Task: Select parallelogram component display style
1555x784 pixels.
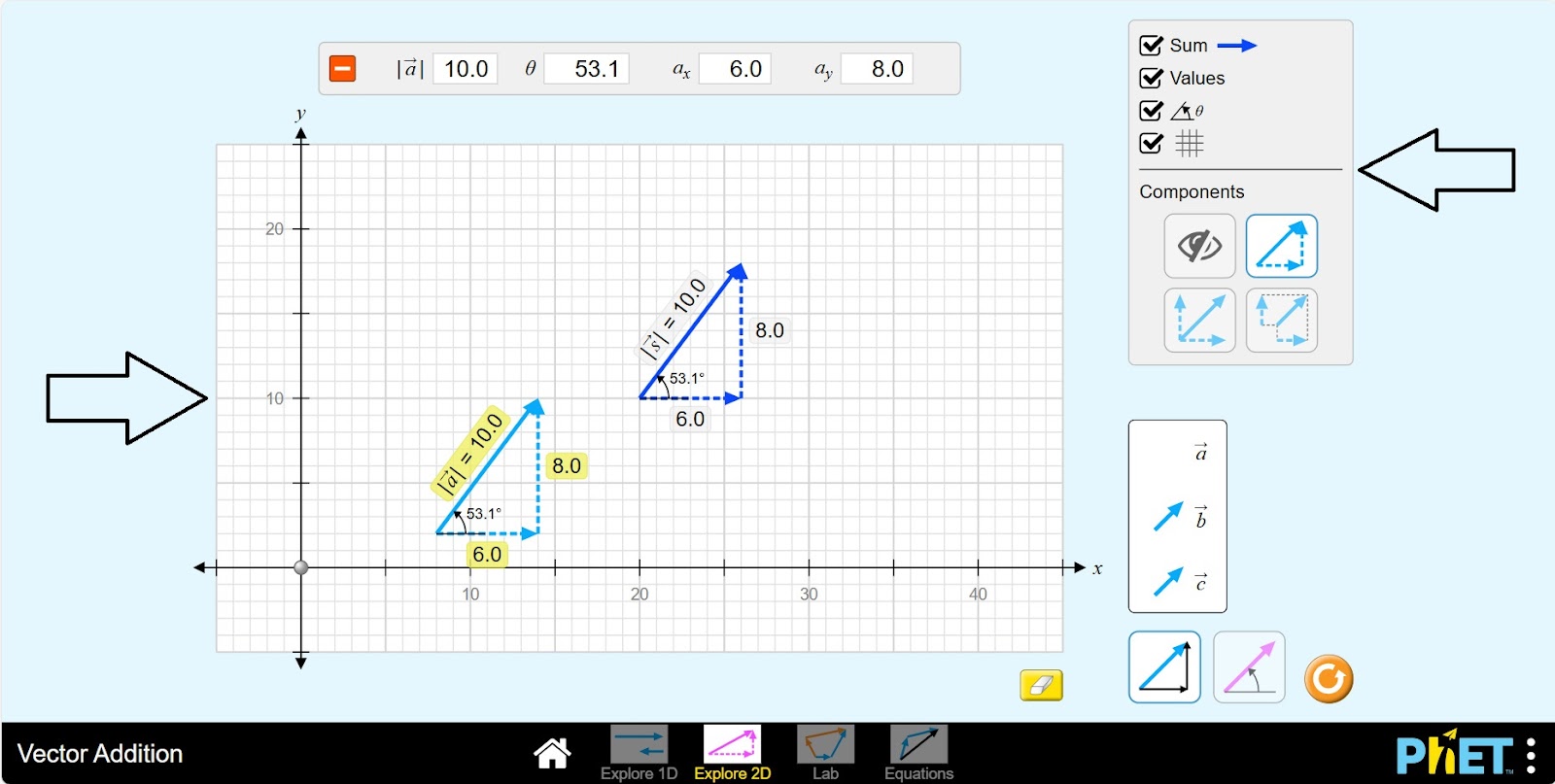Action: [x=1199, y=320]
